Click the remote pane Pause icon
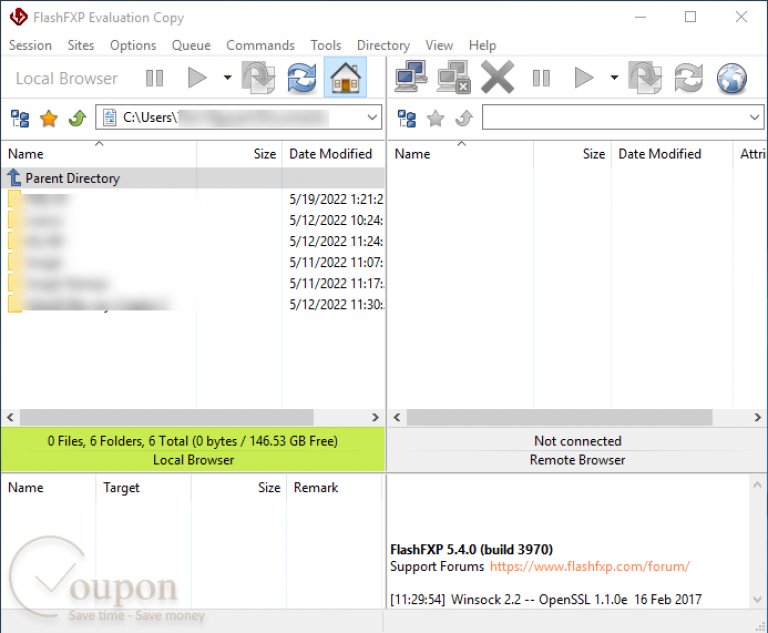Viewport: 768px width, 633px height. pos(541,77)
